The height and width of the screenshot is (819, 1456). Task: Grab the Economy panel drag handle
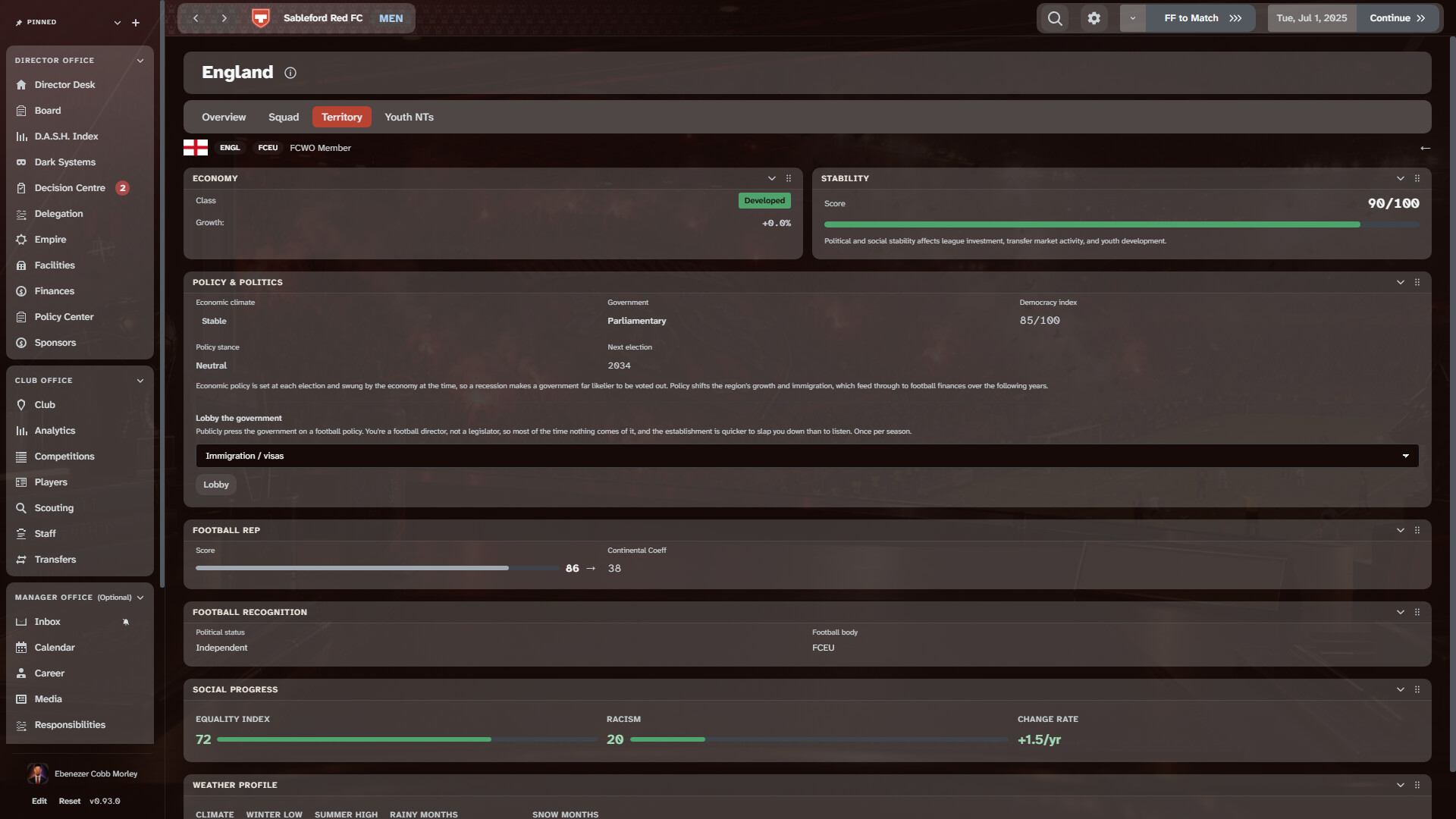tap(789, 178)
